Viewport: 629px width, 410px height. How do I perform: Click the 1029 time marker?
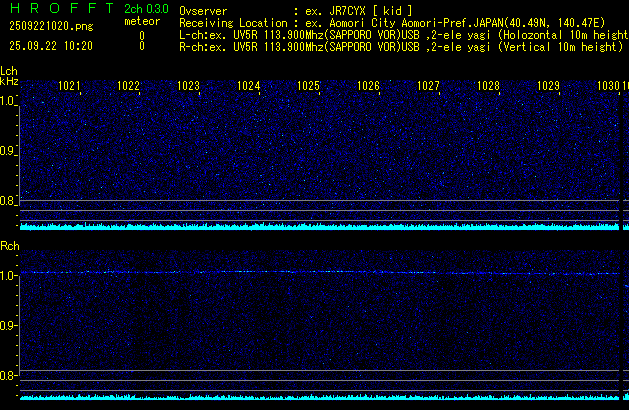tap(548, 87)
